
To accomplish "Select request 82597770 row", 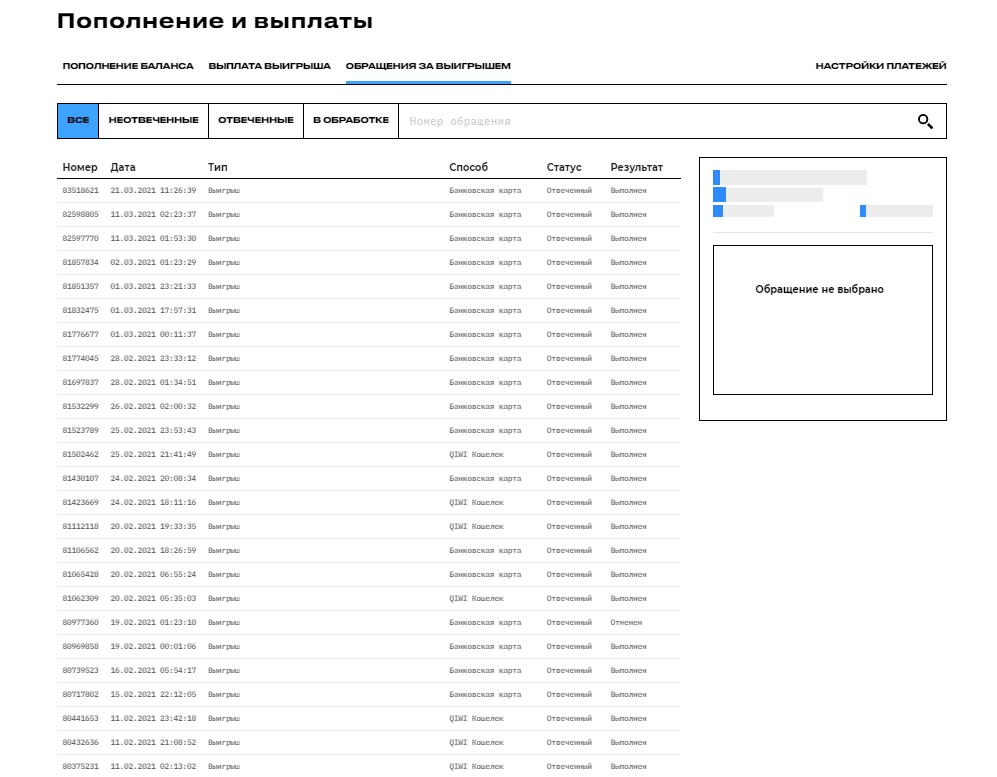I will (369, 238).
